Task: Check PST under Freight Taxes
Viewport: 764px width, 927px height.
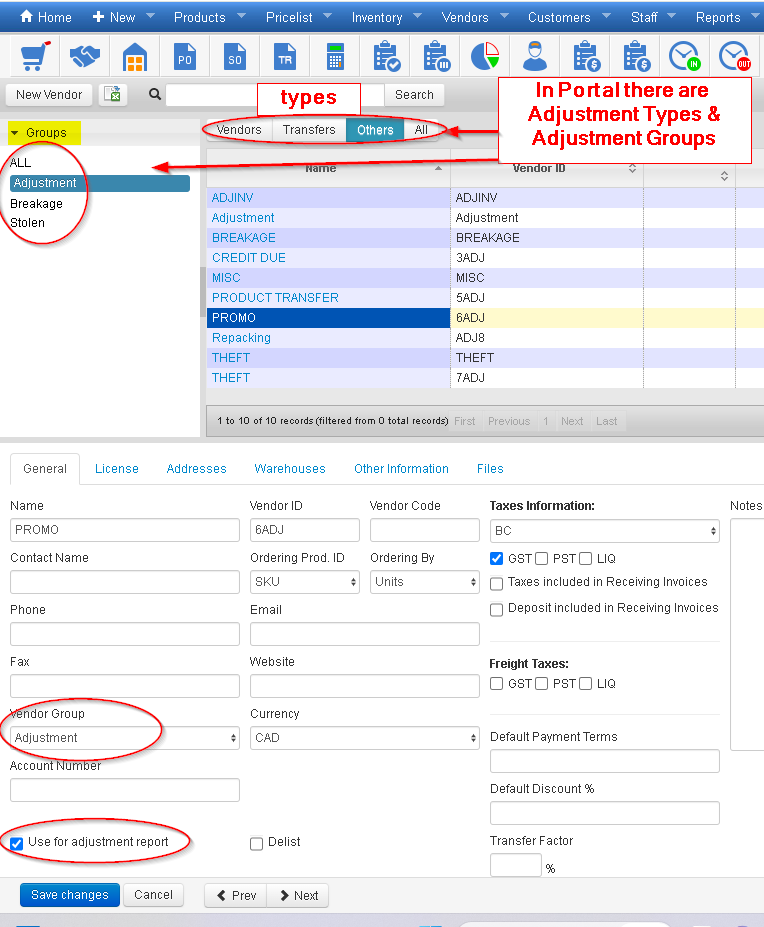Action: pos(542,683)
